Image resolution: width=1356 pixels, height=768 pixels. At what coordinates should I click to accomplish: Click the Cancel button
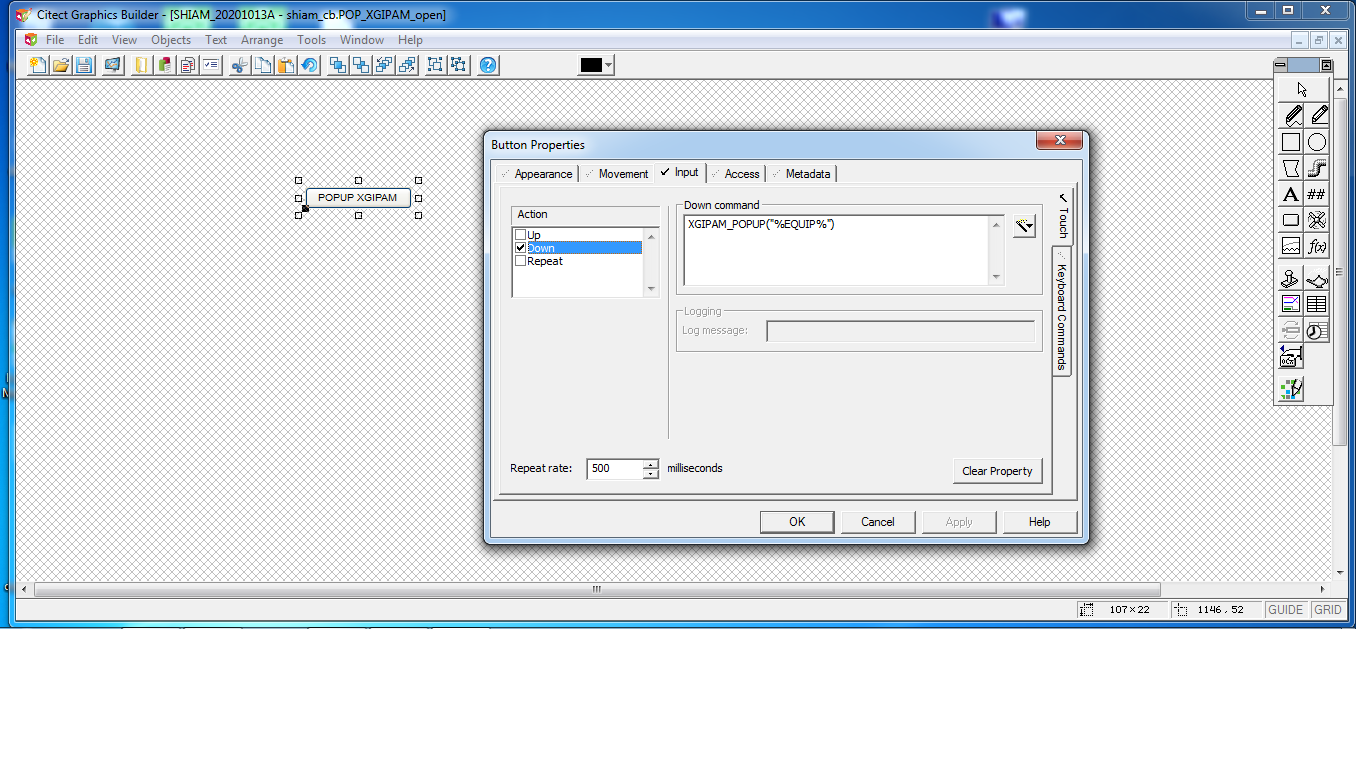point(878,522)
